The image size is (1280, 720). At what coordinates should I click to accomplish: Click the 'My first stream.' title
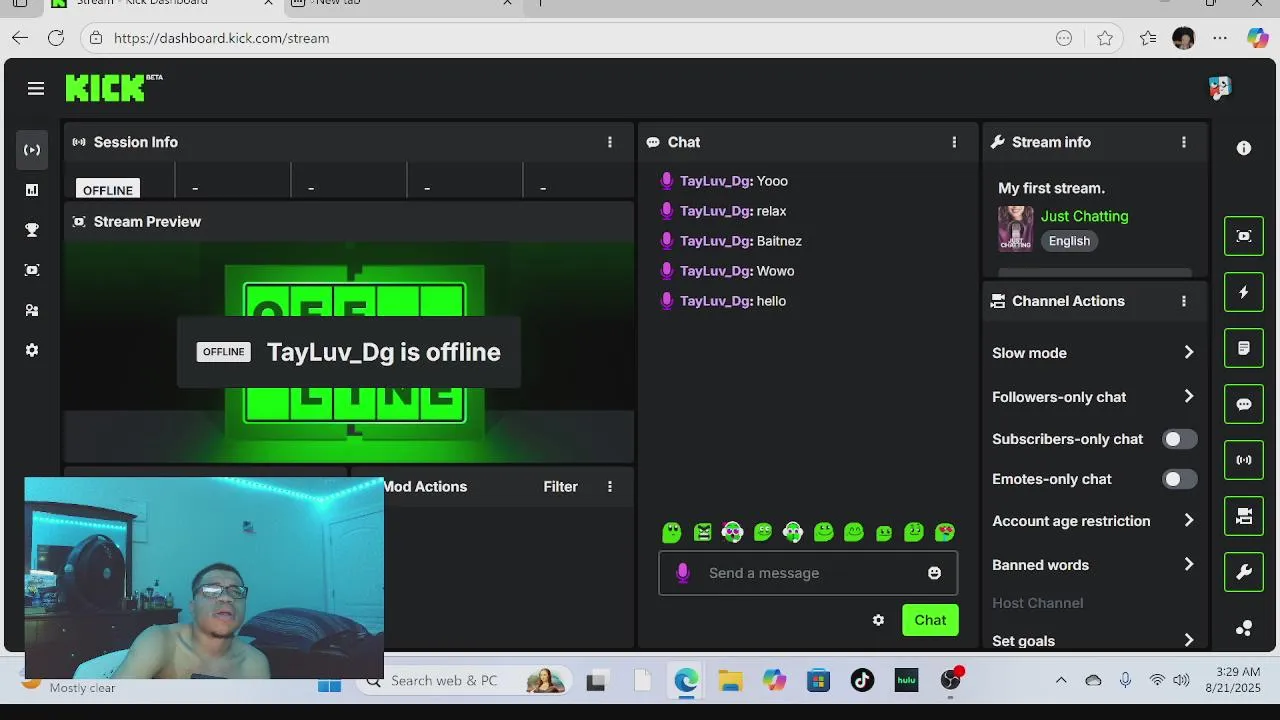(1051, 188)
